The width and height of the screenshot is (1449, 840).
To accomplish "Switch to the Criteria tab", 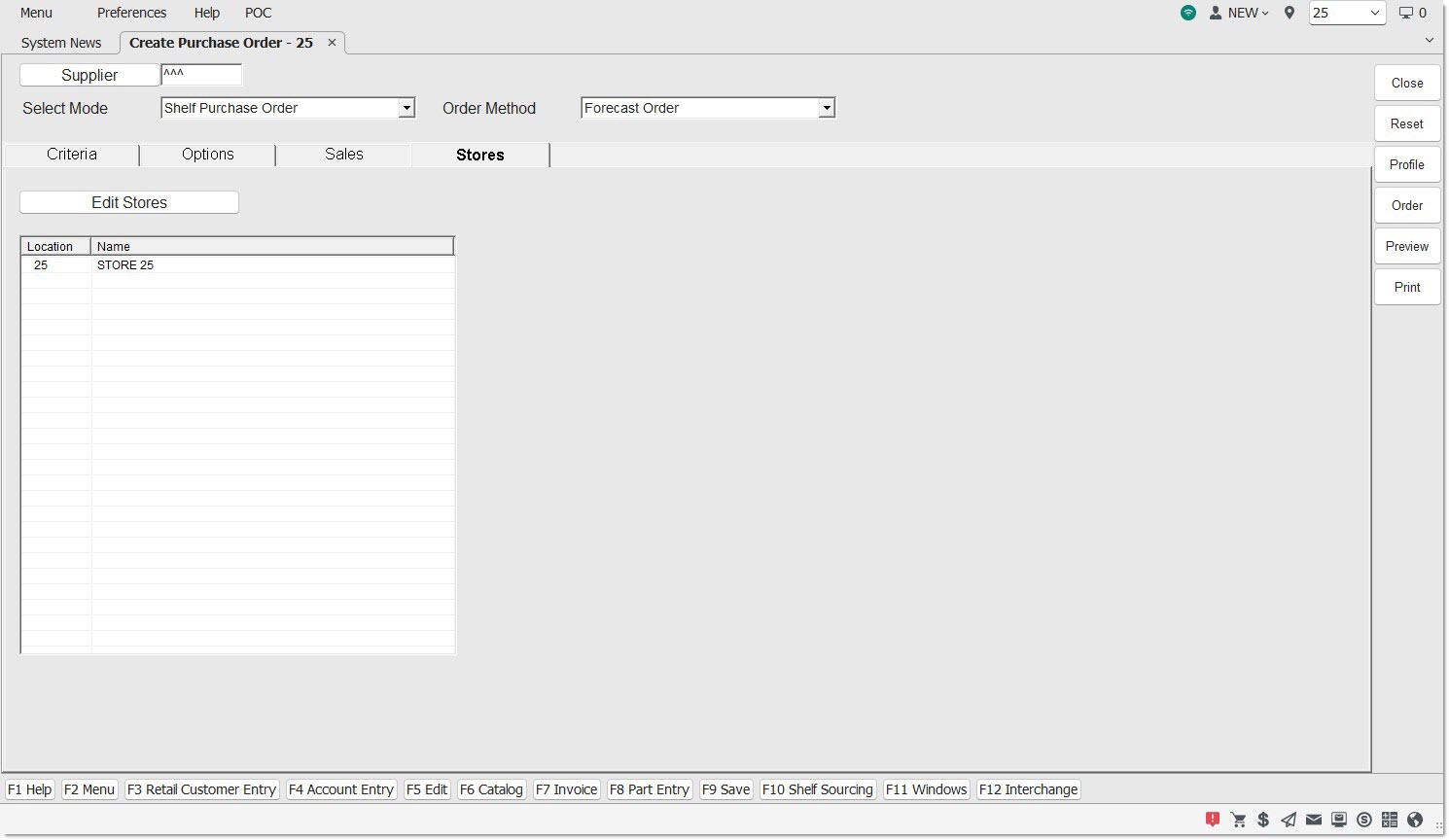I will click(x=72, y=155).
